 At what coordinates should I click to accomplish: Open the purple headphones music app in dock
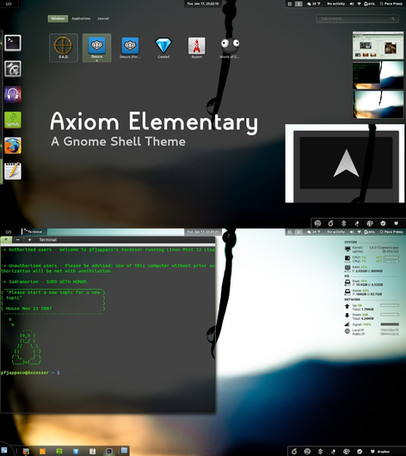point(13,94)
